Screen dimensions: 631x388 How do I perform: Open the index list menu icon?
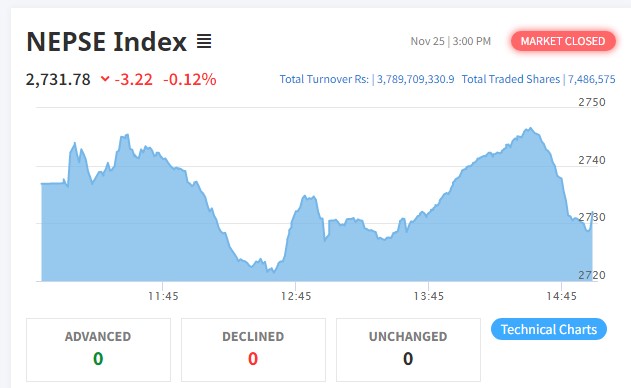click(x=204, y=41)
